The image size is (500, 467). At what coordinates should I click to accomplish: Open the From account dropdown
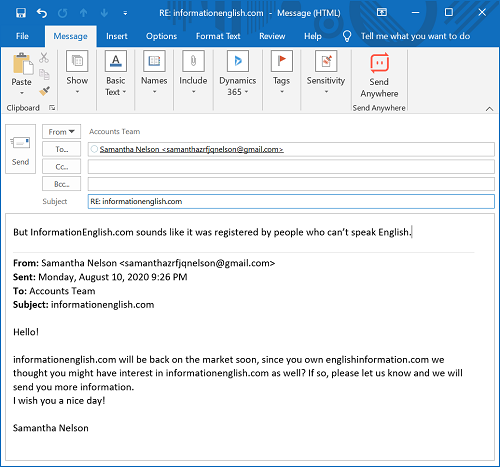[61, 132]
